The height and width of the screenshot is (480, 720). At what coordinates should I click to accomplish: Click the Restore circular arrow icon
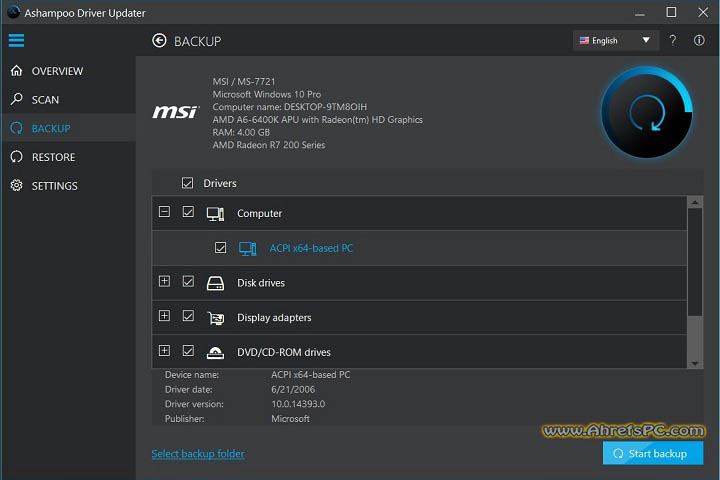[17, 157]
